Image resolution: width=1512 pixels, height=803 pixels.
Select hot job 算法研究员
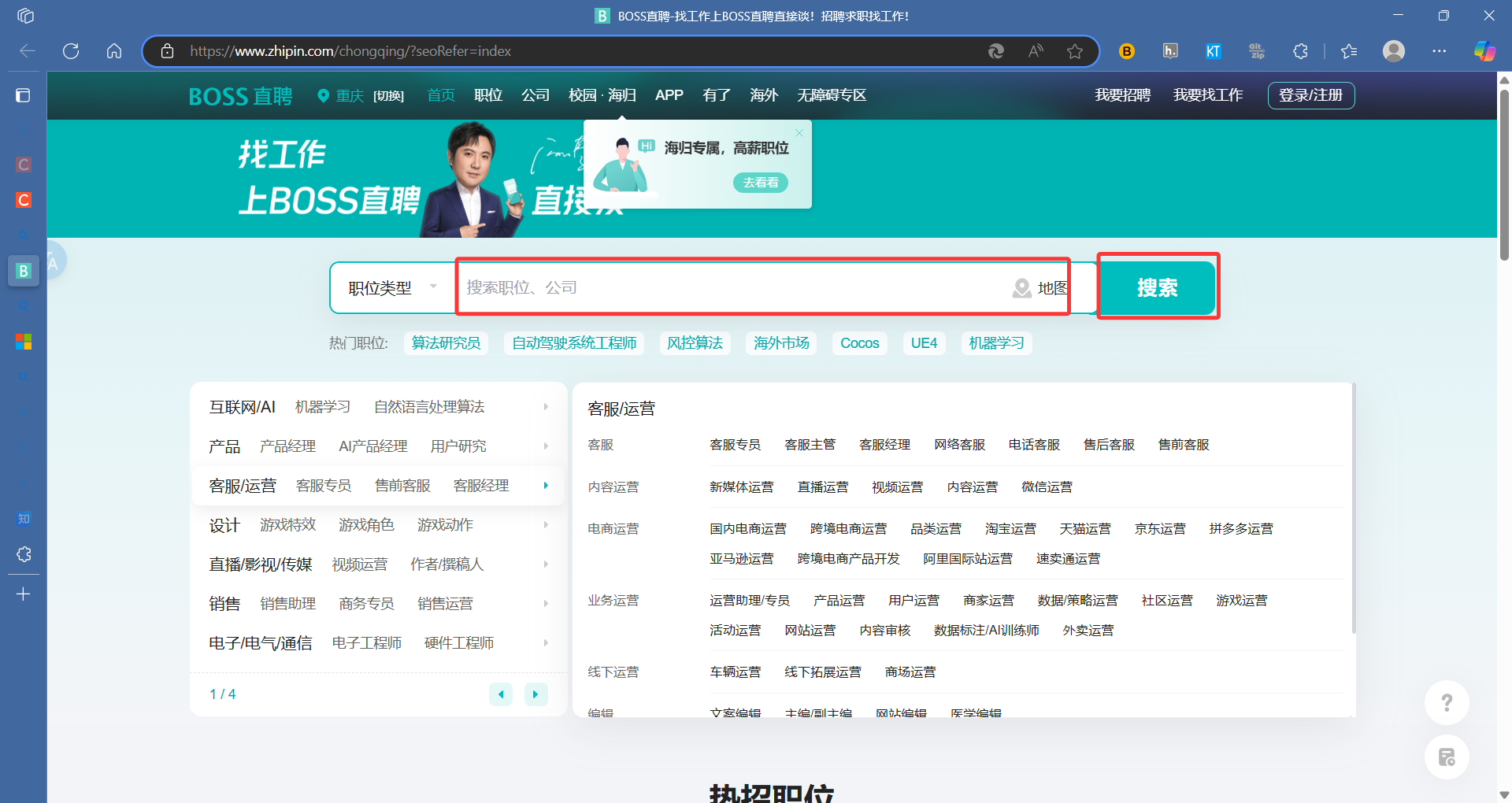446,343
